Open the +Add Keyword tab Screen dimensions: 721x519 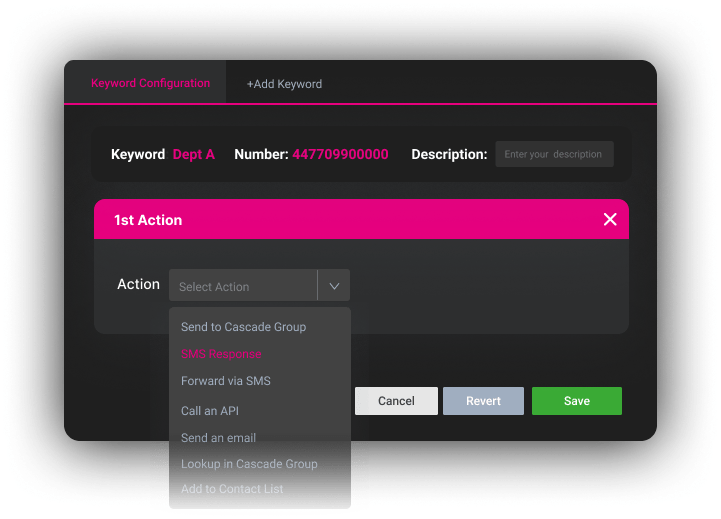pos(284,84)
